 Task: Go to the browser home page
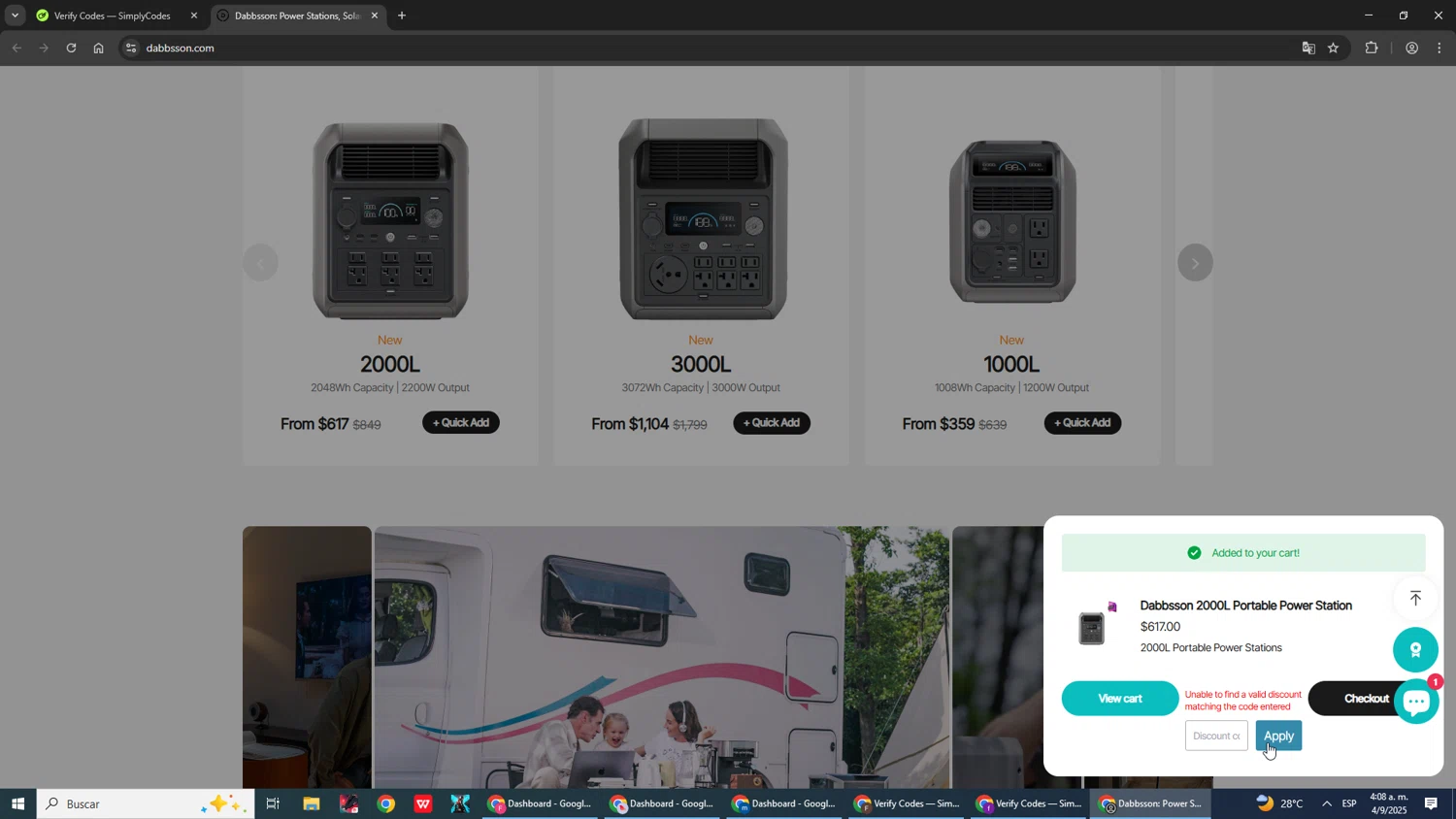click(x=98, y=48)
